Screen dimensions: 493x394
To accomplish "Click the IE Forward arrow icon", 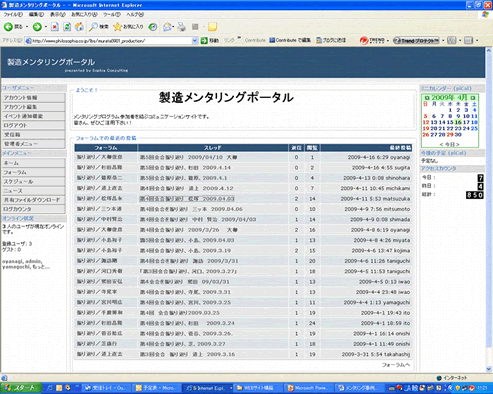I will click(x=37, y=27).
